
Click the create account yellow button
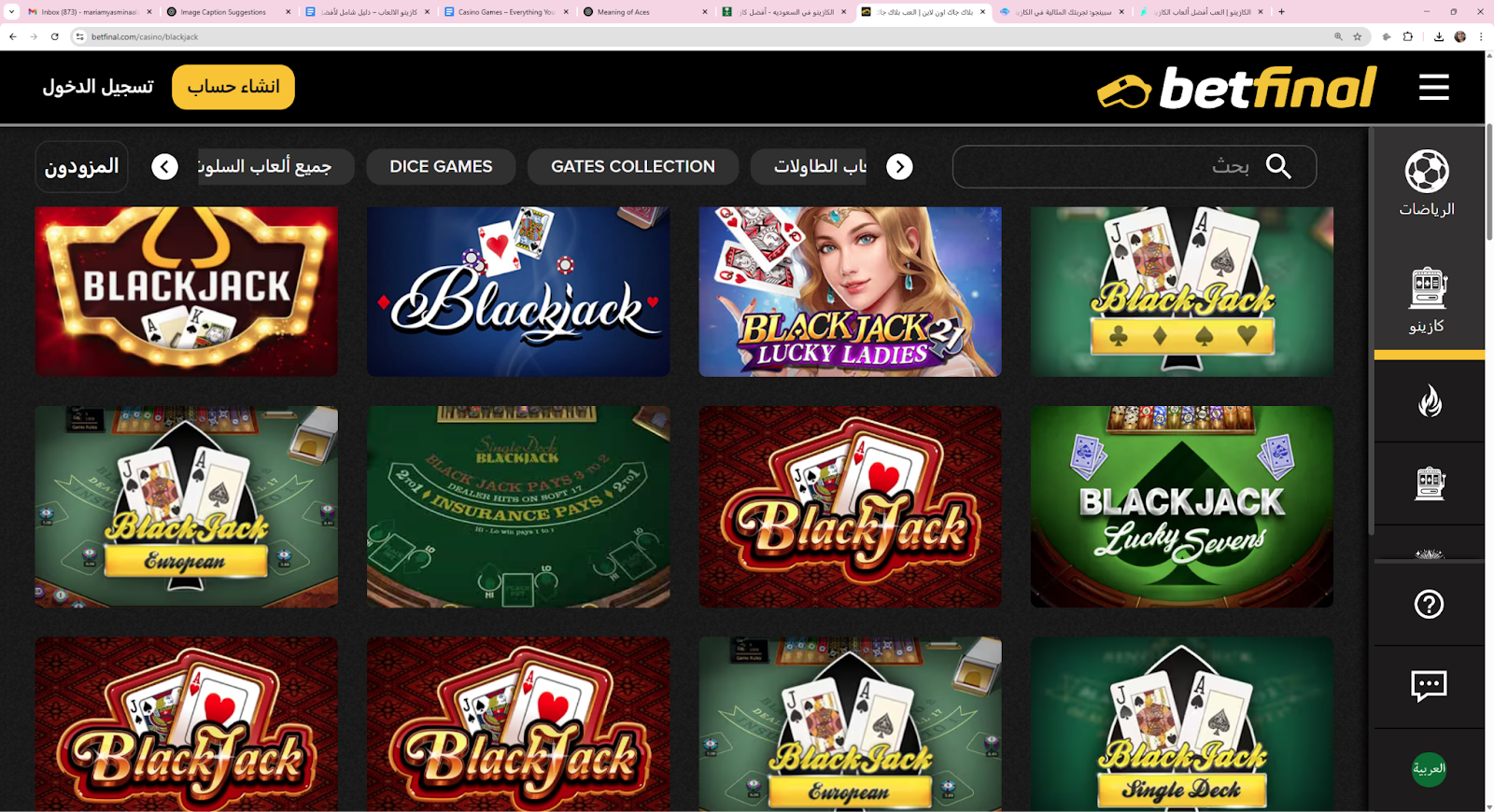click(233, 87)
